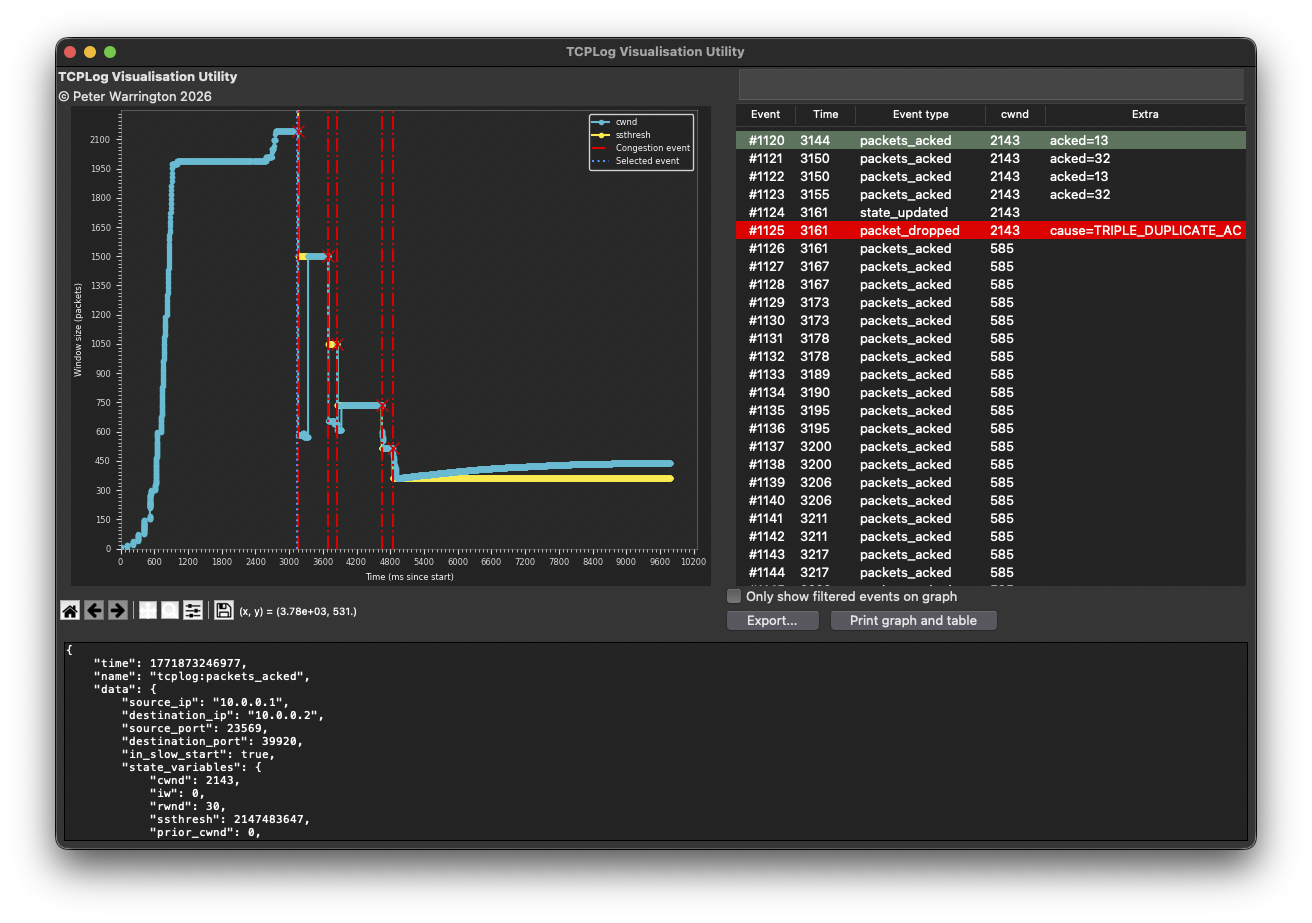Sort table by Event type column header

click(x=920, y=114)
